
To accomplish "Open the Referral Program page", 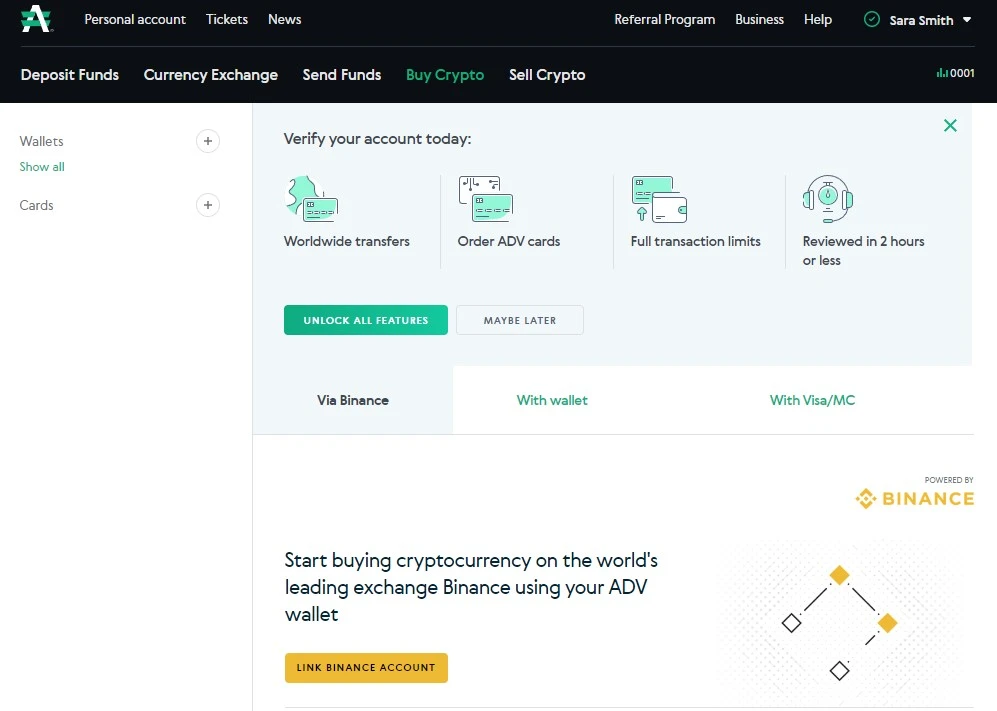I will (x=664, y=20).
